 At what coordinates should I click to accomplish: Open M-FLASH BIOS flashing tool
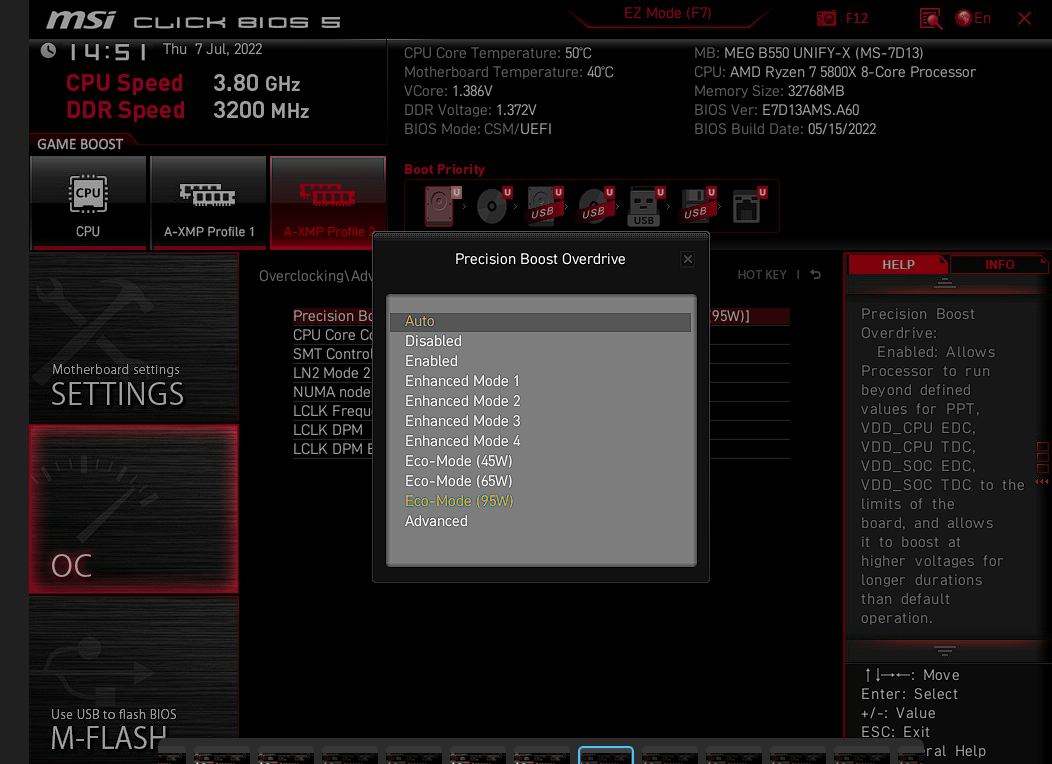(134, 681)
